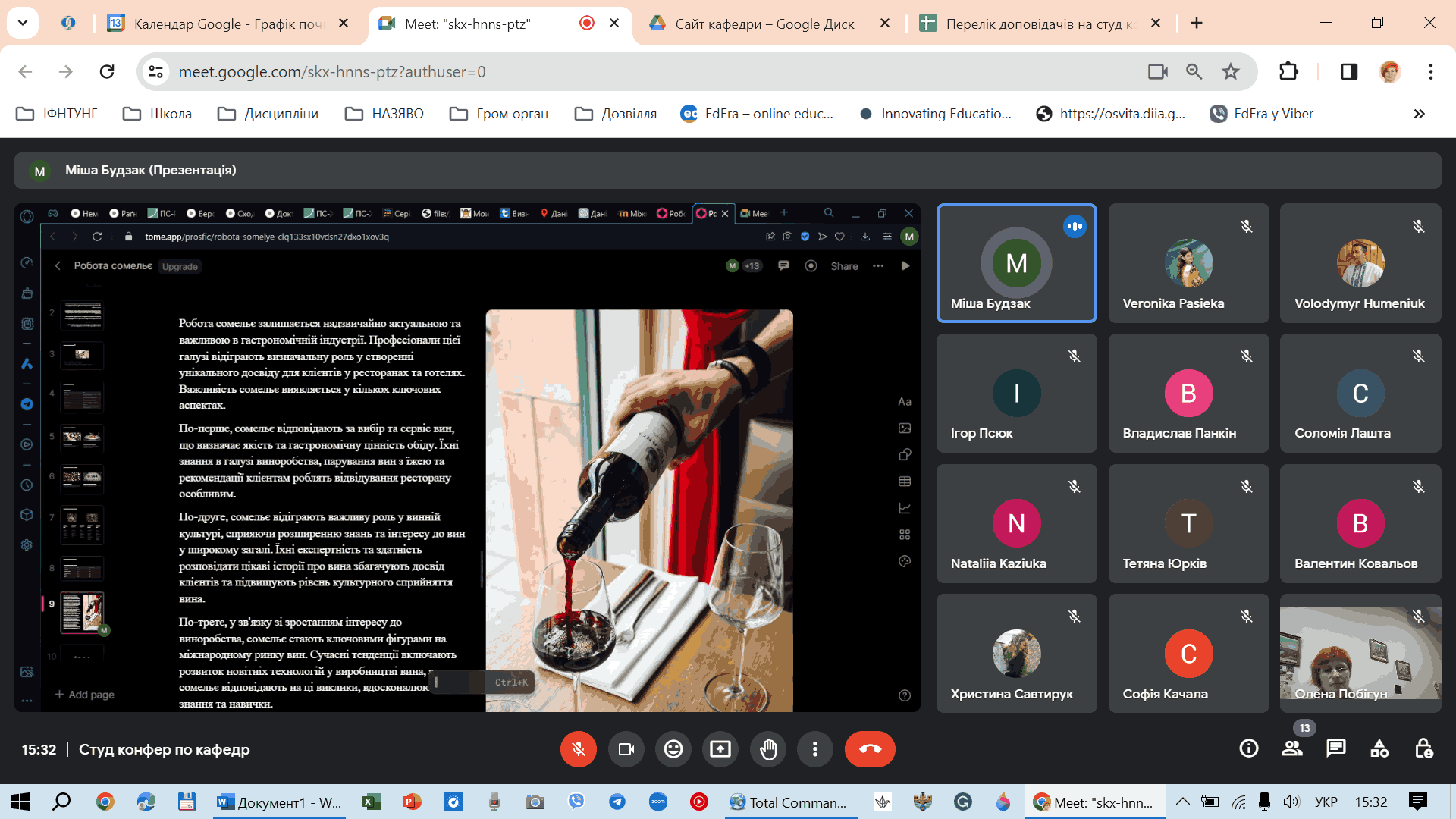Bookmark this page with the star icon
This screenshot has height=819, width=1456.
pyautogui.click(x=1230, y=72)
